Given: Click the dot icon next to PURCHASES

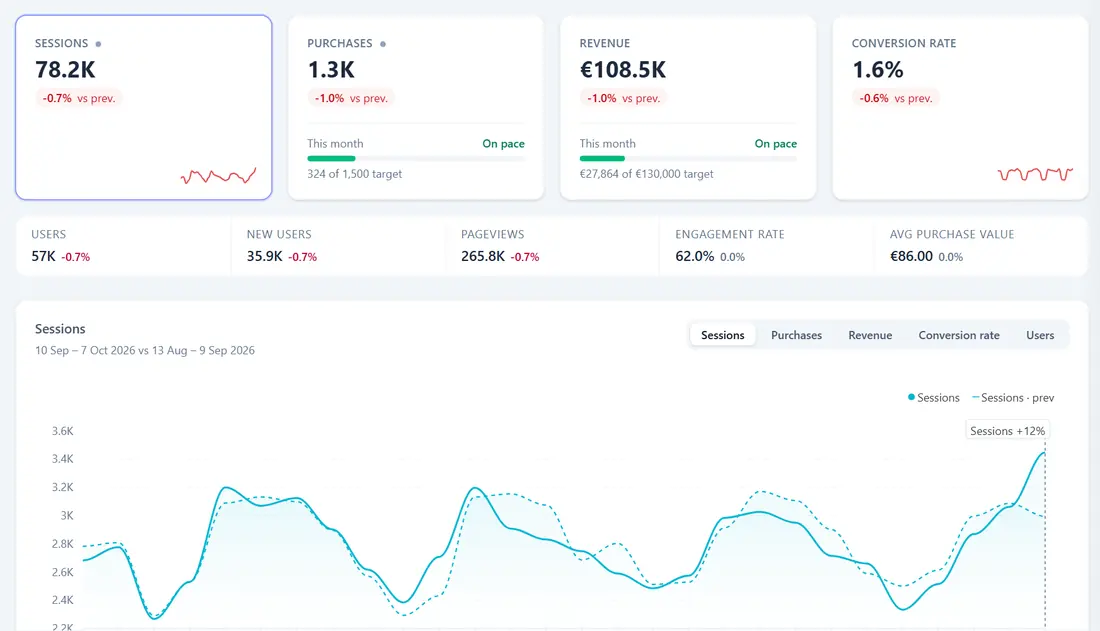Looking at the screenshot, I should click(x=383, y=44).
